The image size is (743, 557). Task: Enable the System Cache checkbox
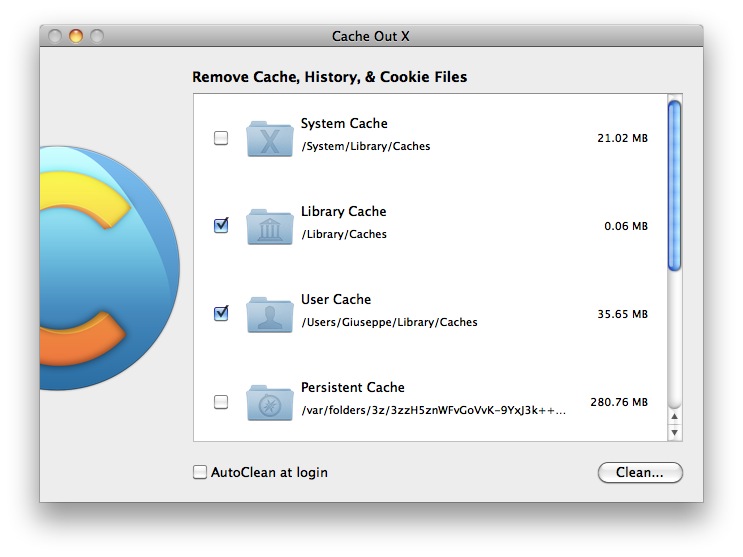221,138
